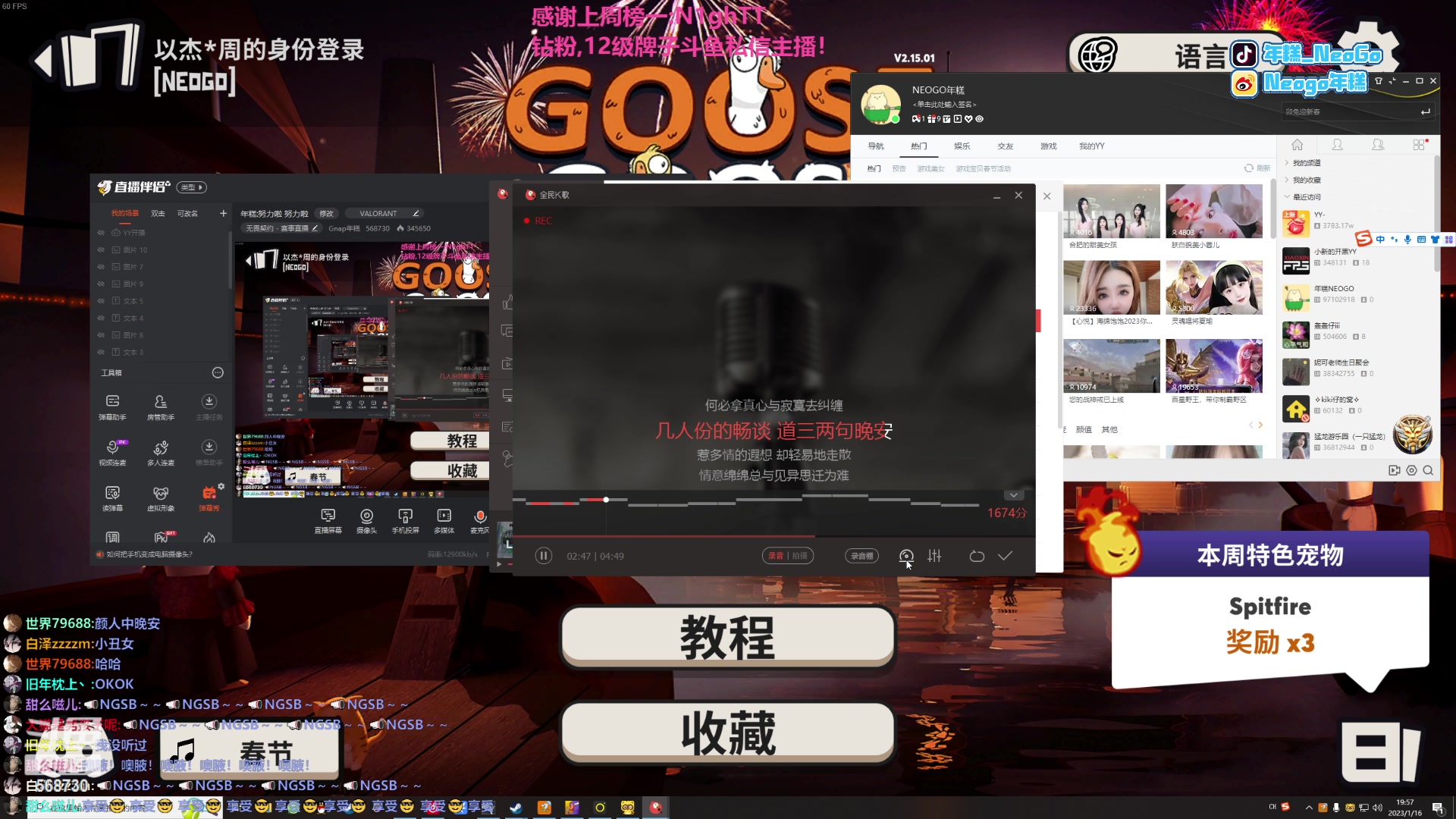
Task: Toggle visibility of 图片 9 source
Action: click(101, 284)
